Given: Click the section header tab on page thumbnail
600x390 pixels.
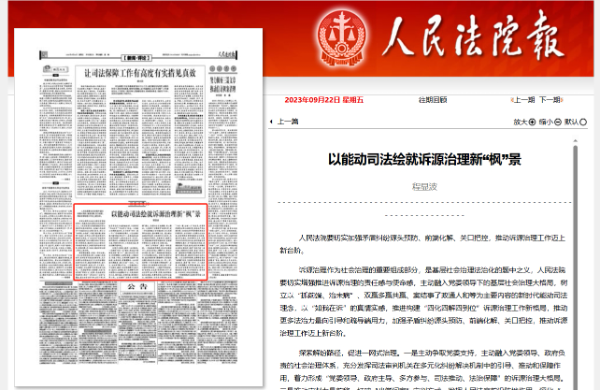Looking at the screenshot, I should coord(137,58).
